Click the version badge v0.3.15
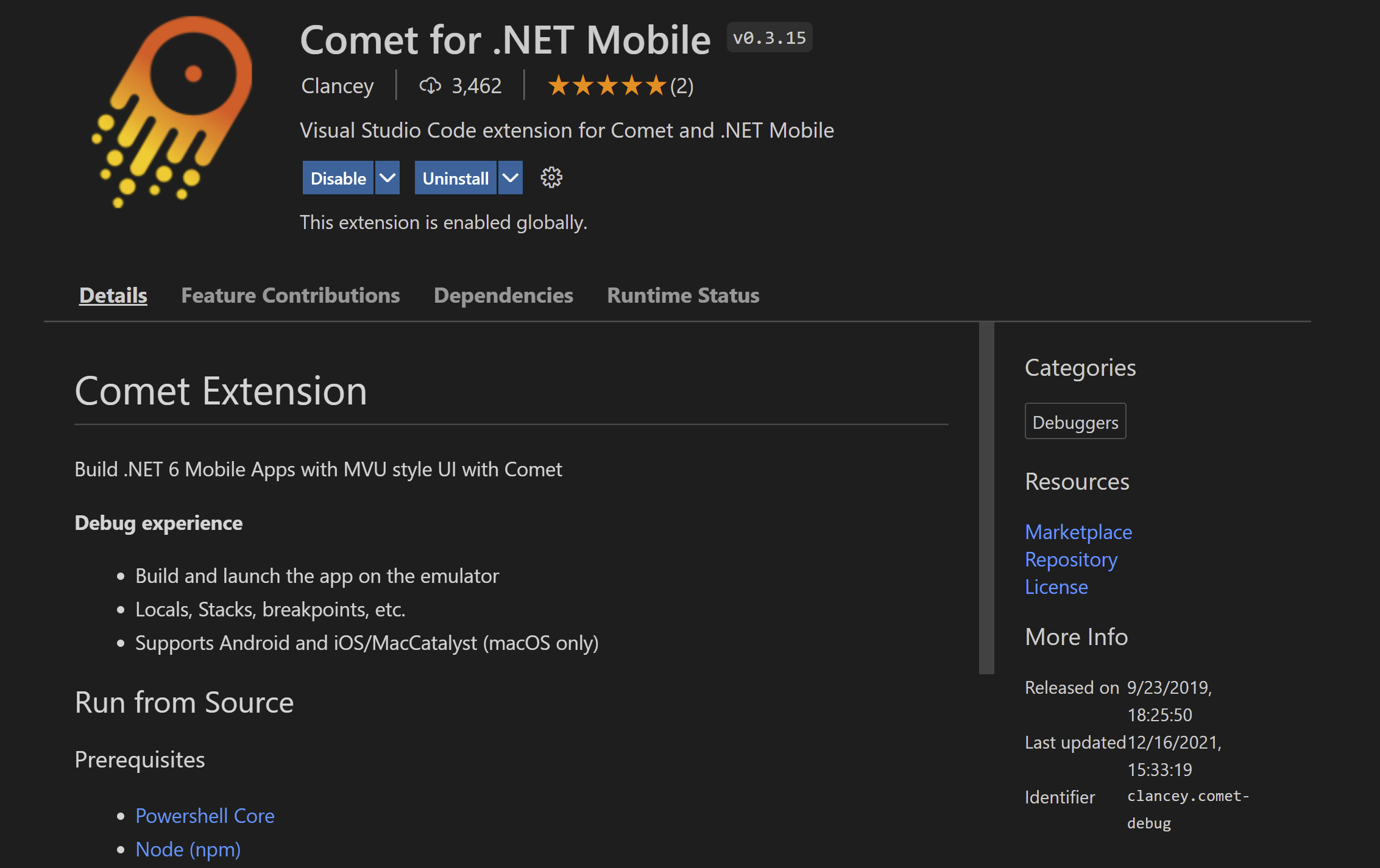 (769, 37)
